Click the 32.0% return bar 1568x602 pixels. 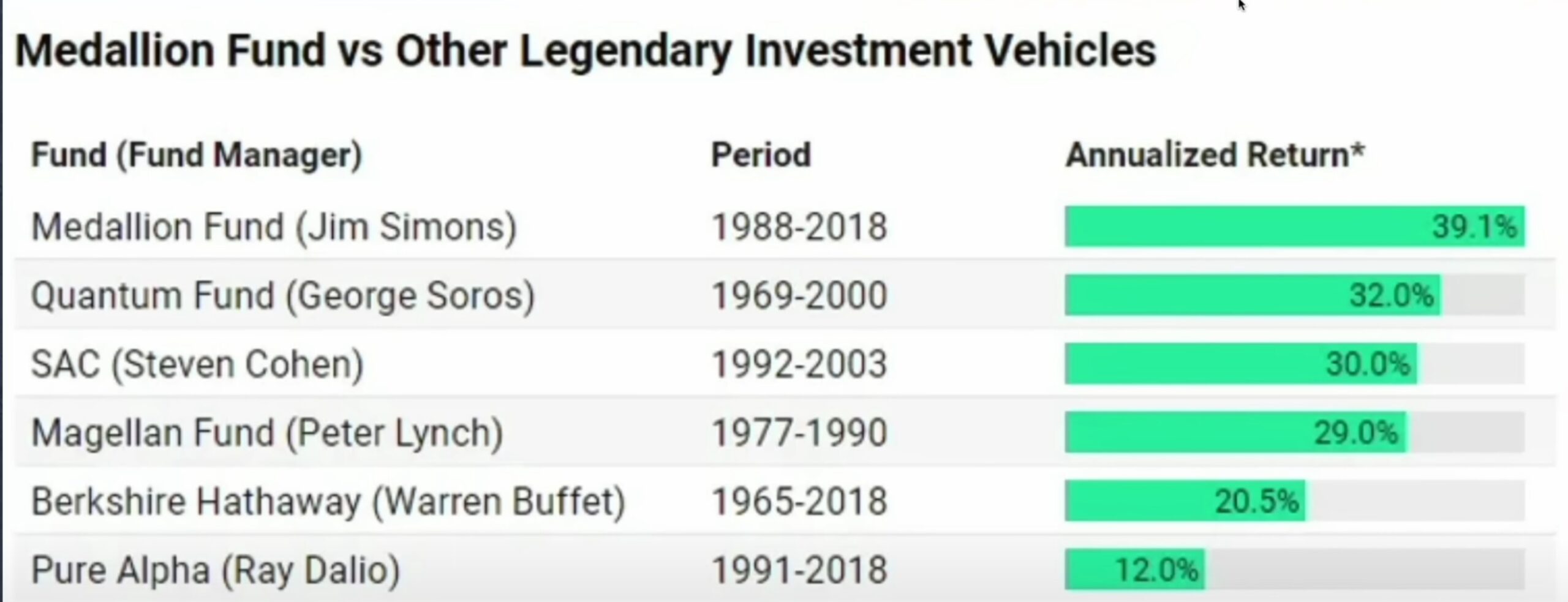point(1253,295)
